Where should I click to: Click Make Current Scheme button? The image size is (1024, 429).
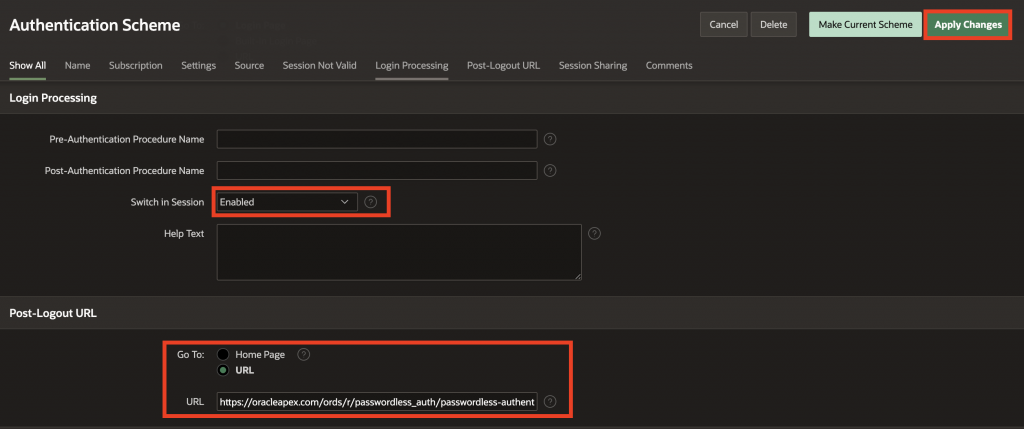865,25
